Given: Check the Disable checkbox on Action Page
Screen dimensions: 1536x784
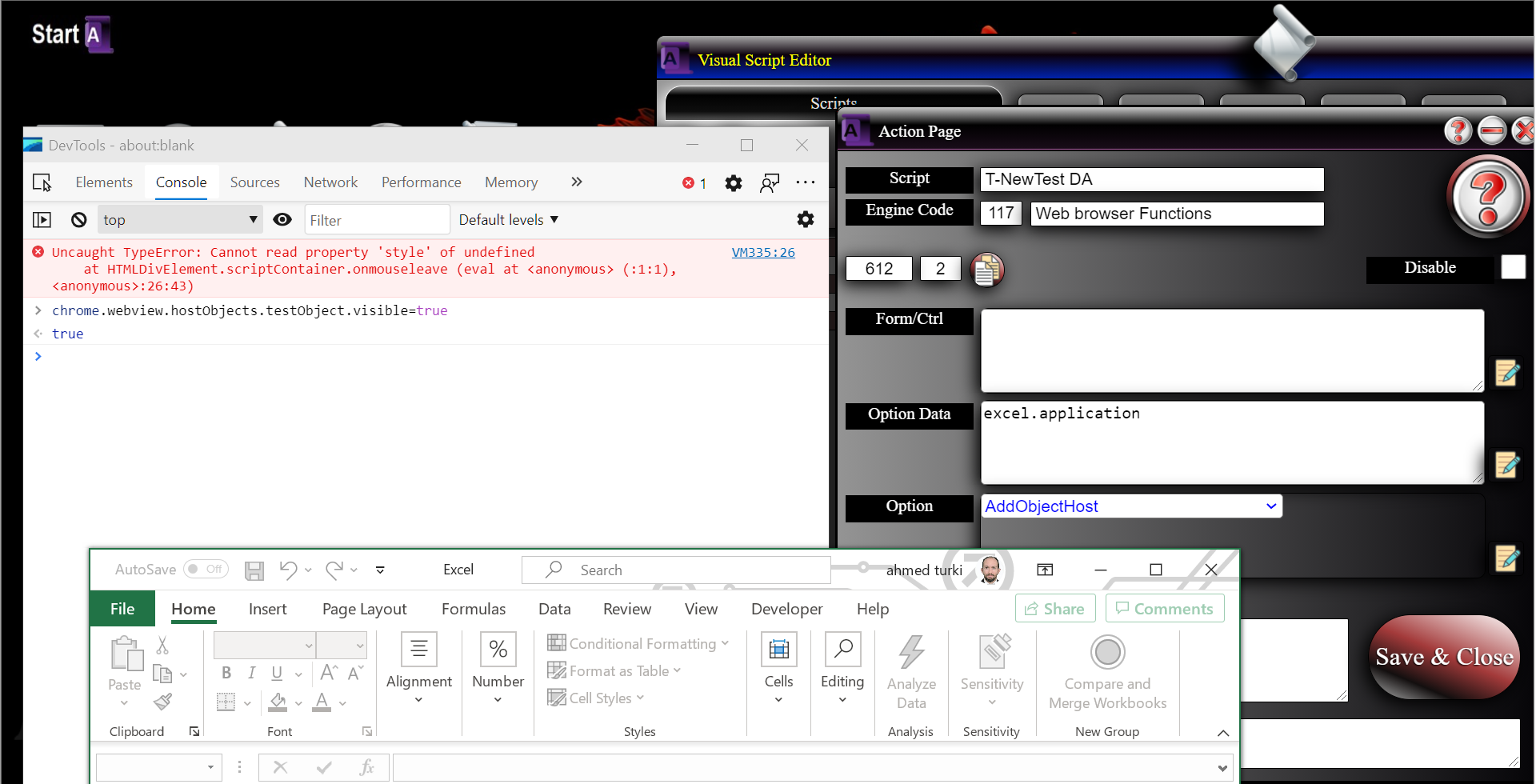Looking at the screenshot, I should 1513,267.
